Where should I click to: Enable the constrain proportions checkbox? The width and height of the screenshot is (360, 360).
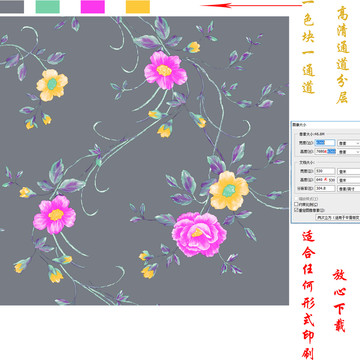(x=296, y=204)
